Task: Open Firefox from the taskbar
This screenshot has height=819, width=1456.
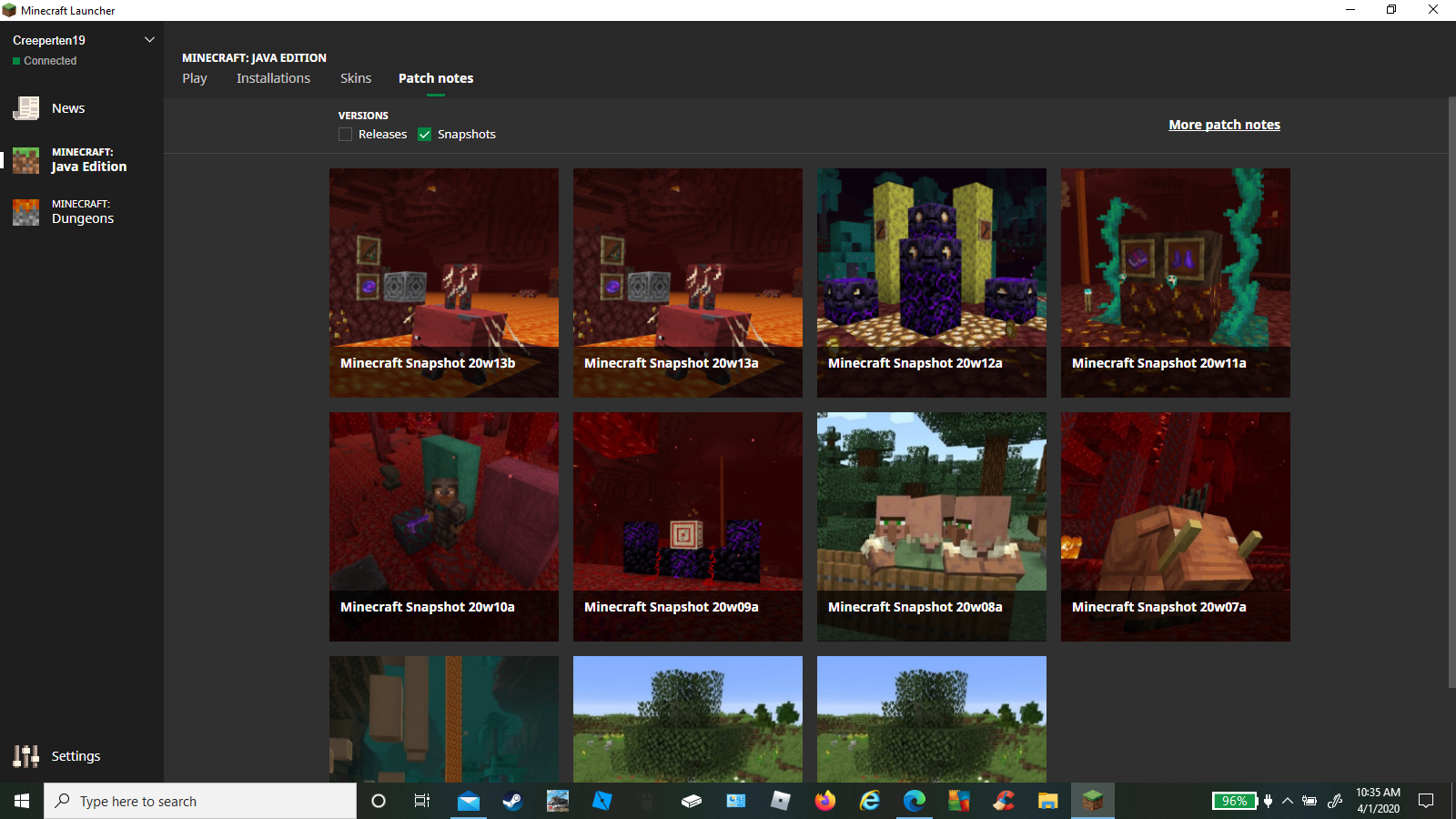Action: click(825, 801)
